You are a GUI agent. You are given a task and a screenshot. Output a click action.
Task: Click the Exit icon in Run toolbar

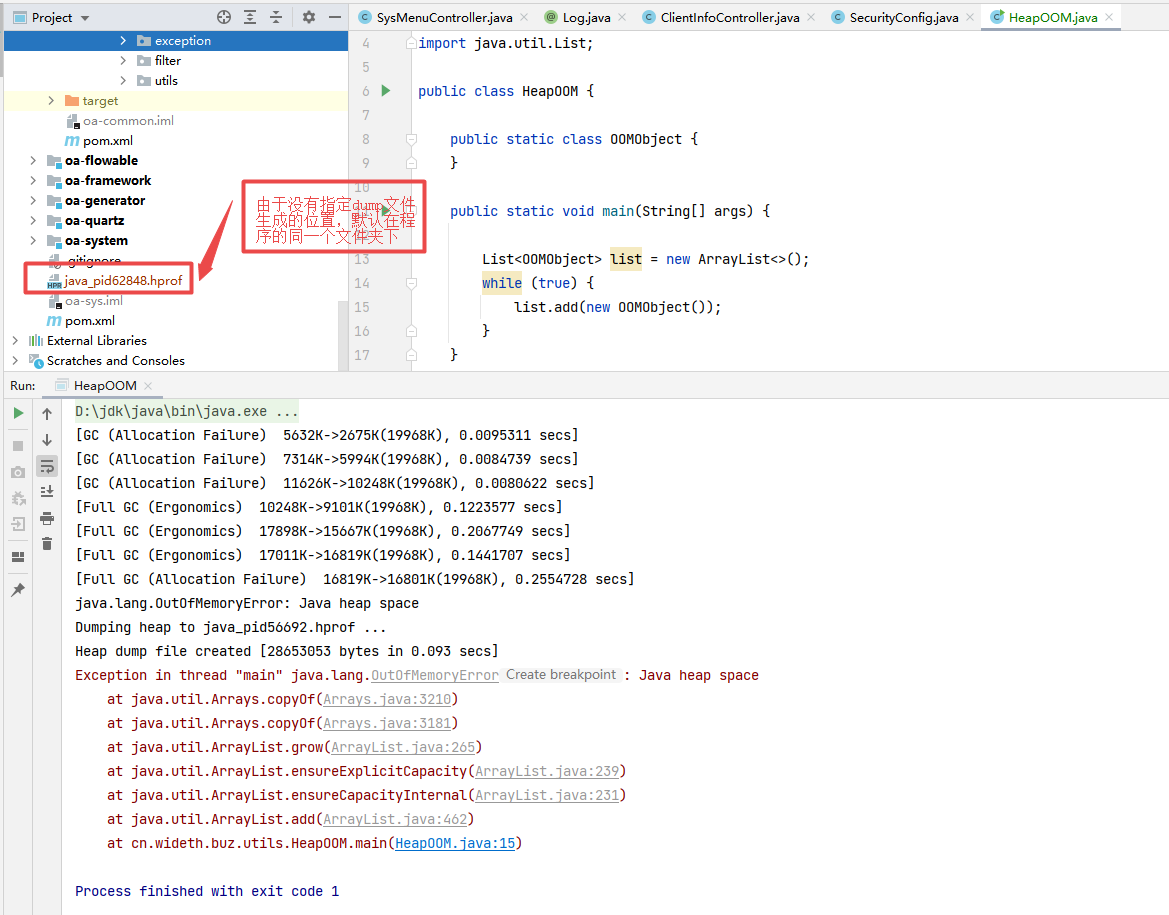pyautogui.click(x=19, y=524)
